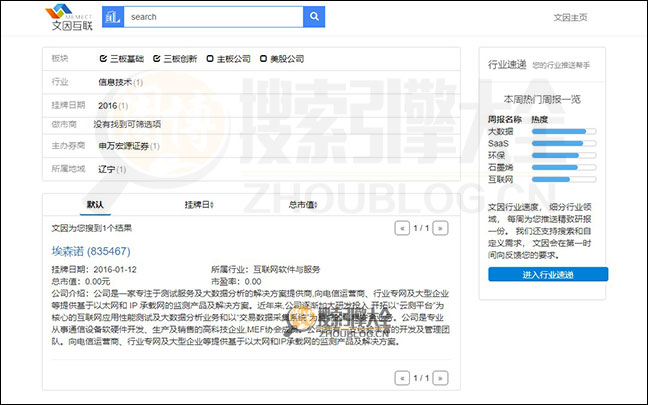Go to previous page in top pager
Image resolution: width=648 pixels, height=405 pixels.
coord(402,228)
